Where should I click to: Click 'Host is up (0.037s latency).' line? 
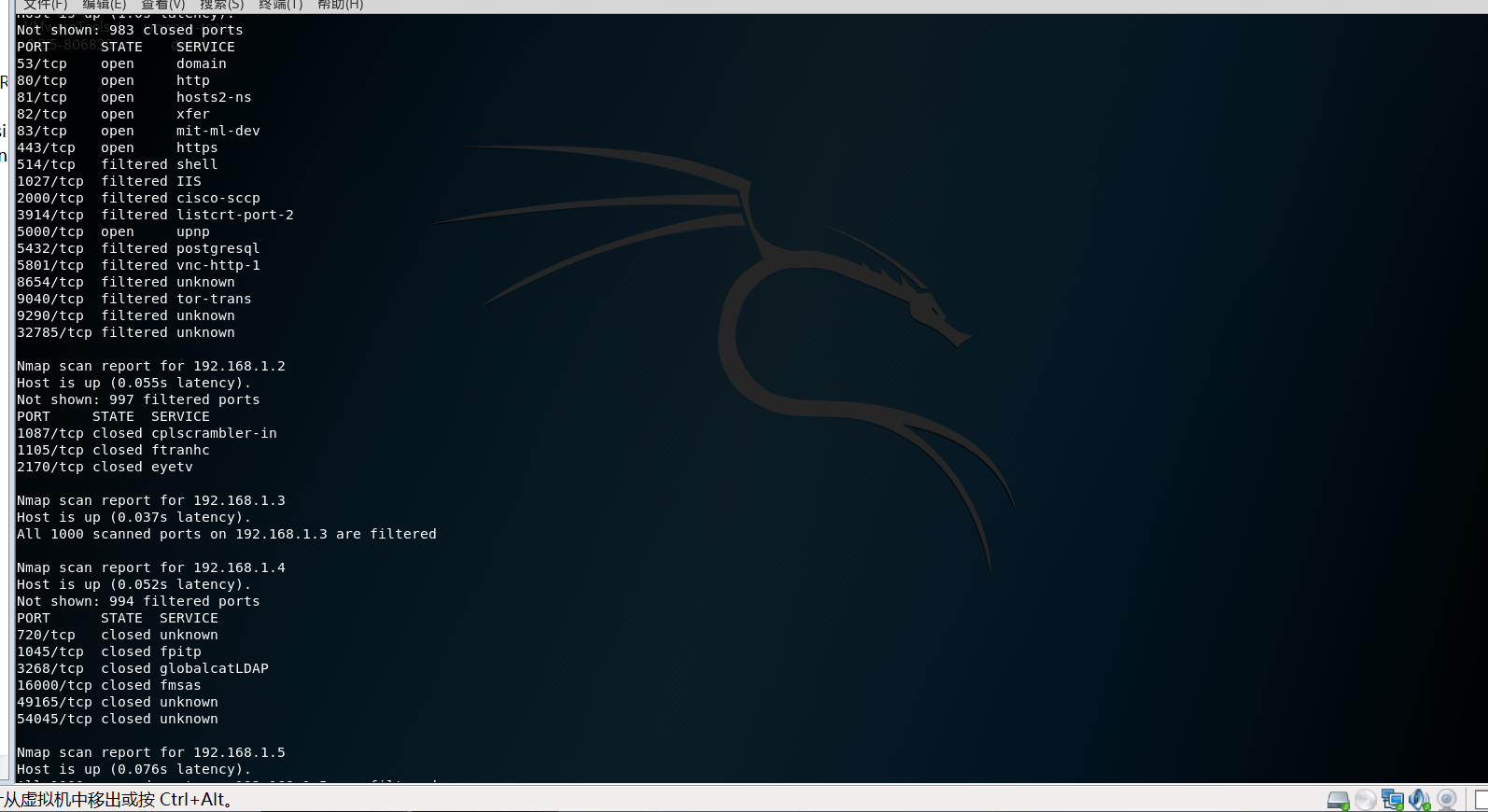coord(133,517)
